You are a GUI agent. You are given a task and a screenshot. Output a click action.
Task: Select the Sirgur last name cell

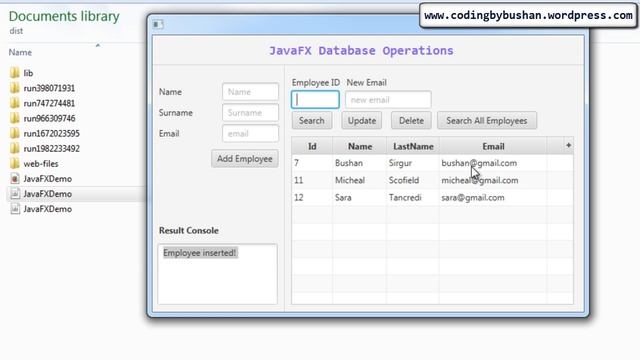click(413, 163)
